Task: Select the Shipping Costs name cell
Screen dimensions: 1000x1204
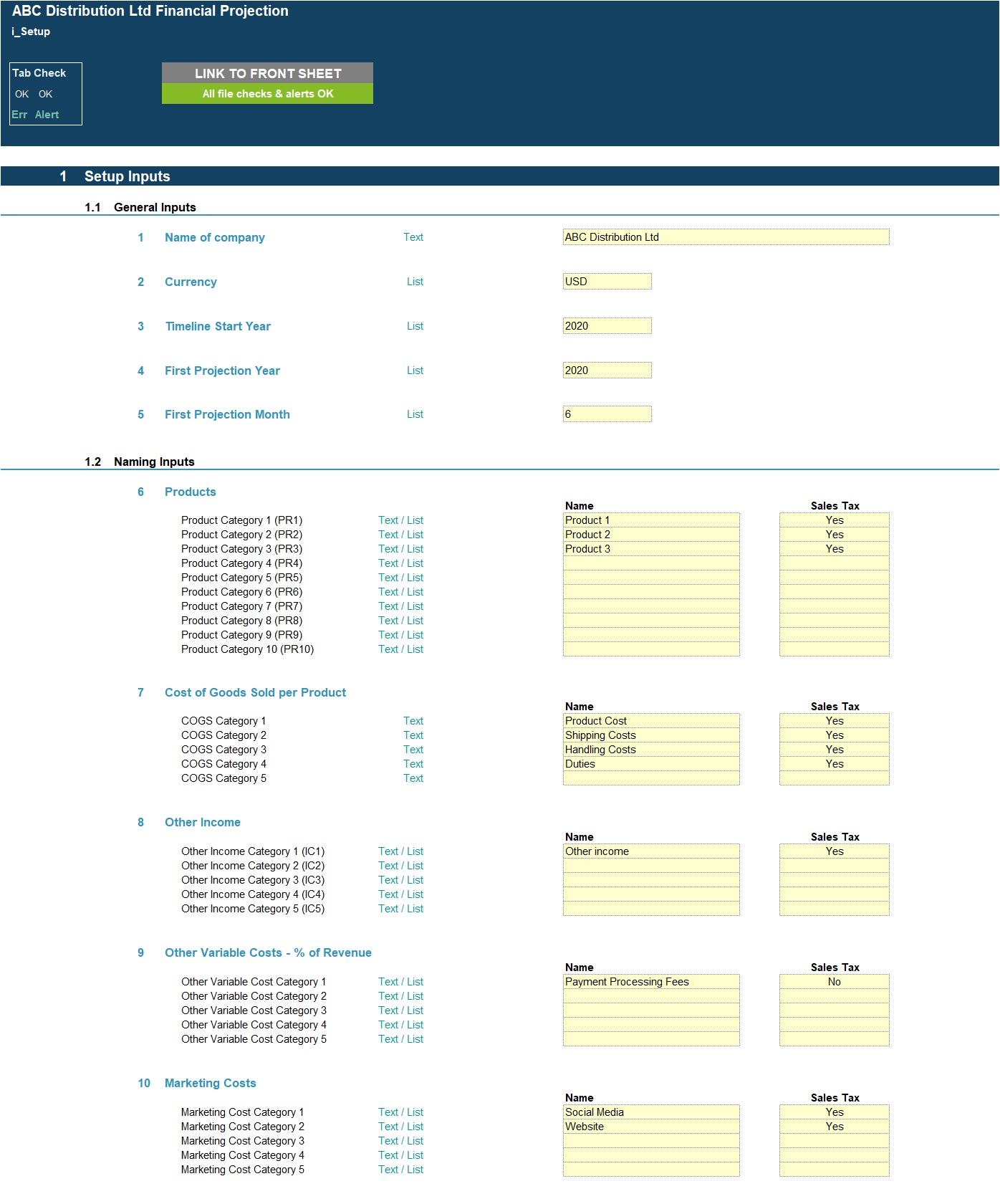Action: coord(651,735)
